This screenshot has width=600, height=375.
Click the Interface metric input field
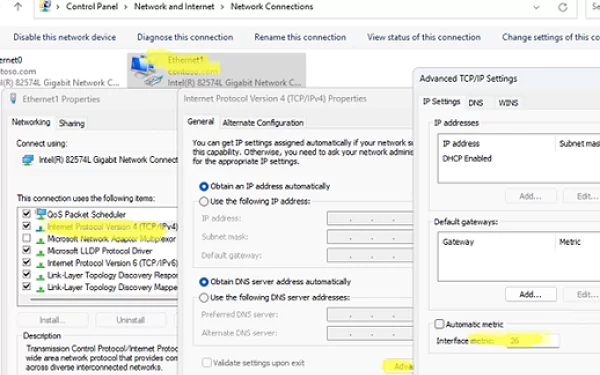(532, 341)
